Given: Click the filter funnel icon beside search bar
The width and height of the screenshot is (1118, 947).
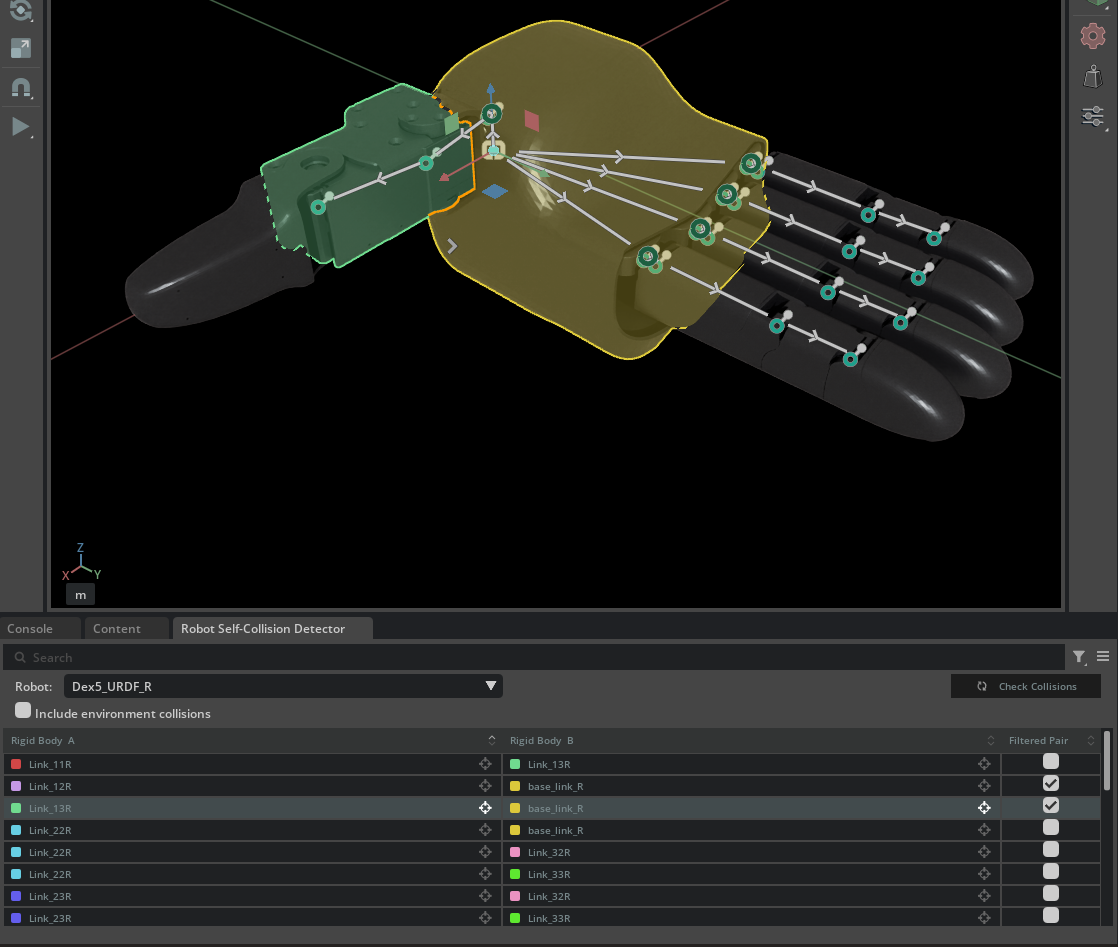Looking at the screenshot, I should [x=1079, y=657].
